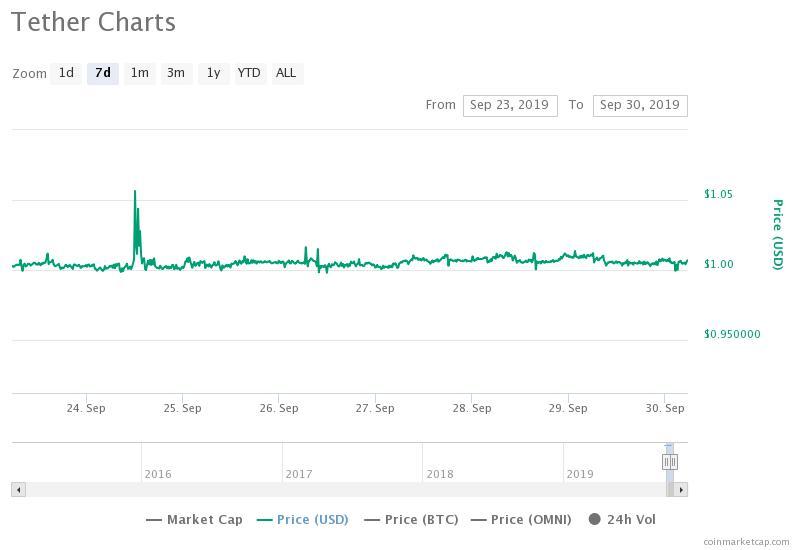Click the 27. Sep axis label

coord(375,408)
